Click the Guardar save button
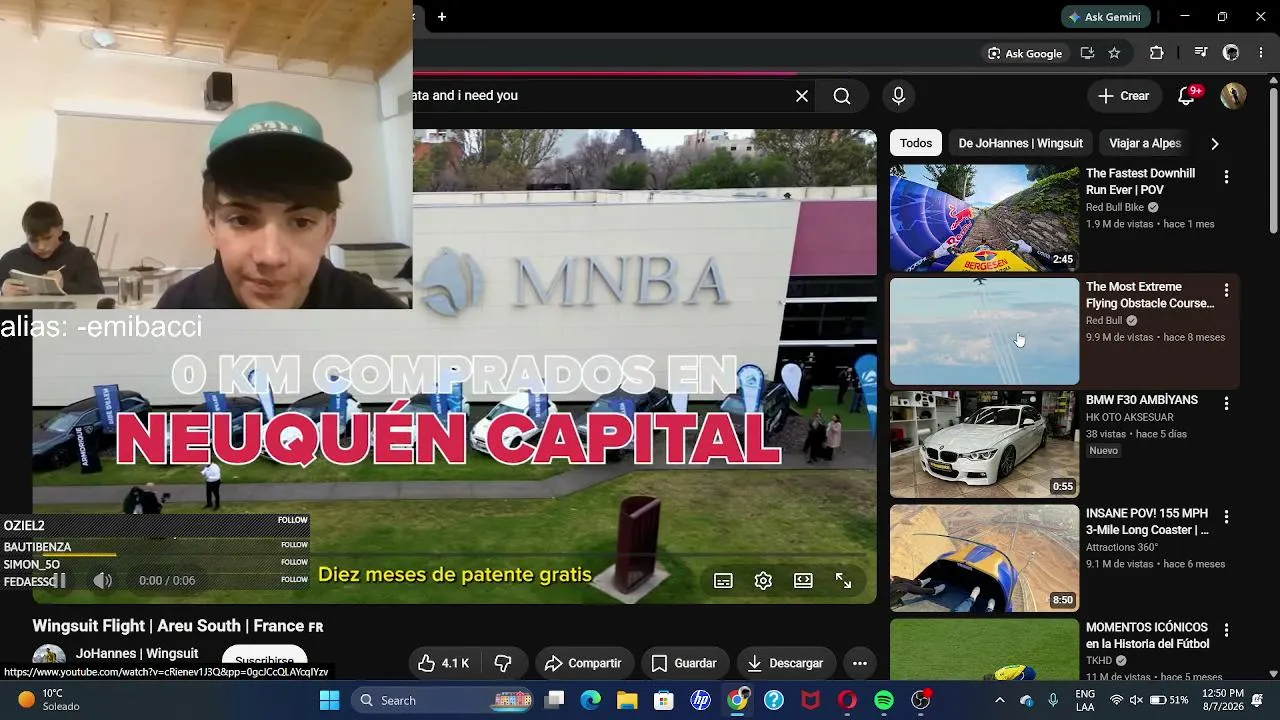The image size is (1280, 720). 685,663
